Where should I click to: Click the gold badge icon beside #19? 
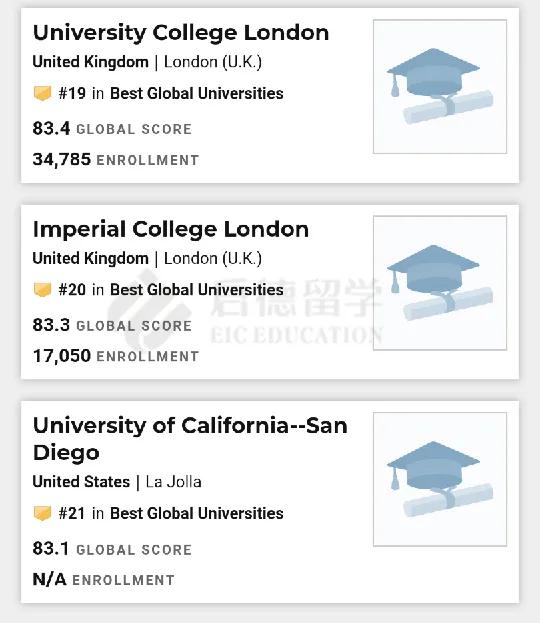click(x=42, y=93)
